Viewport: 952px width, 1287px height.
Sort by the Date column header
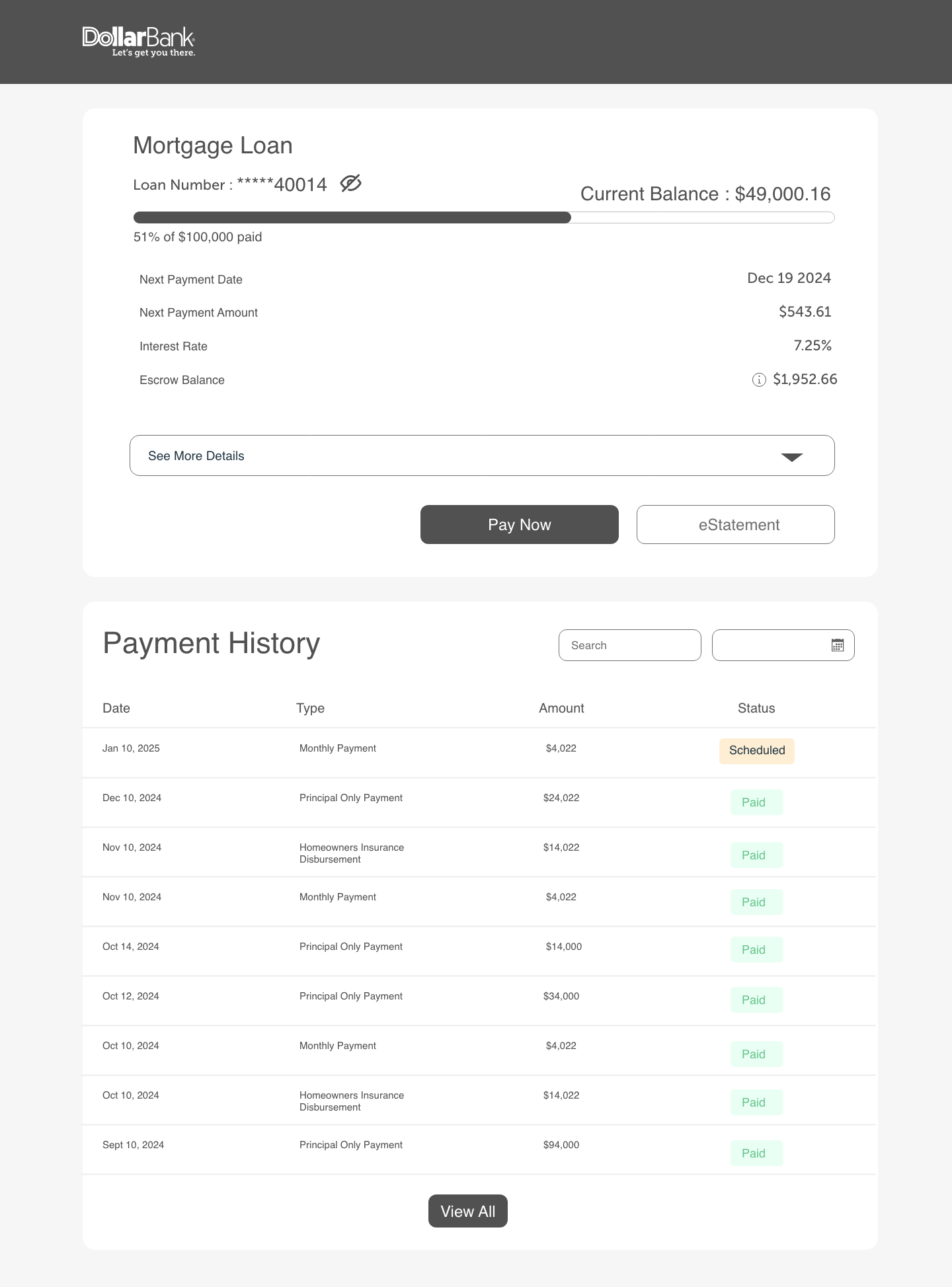[x=116, y=708]
